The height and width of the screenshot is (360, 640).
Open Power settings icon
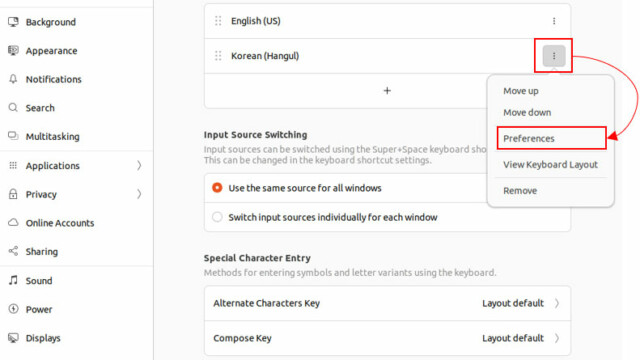(x=13, y=309)
